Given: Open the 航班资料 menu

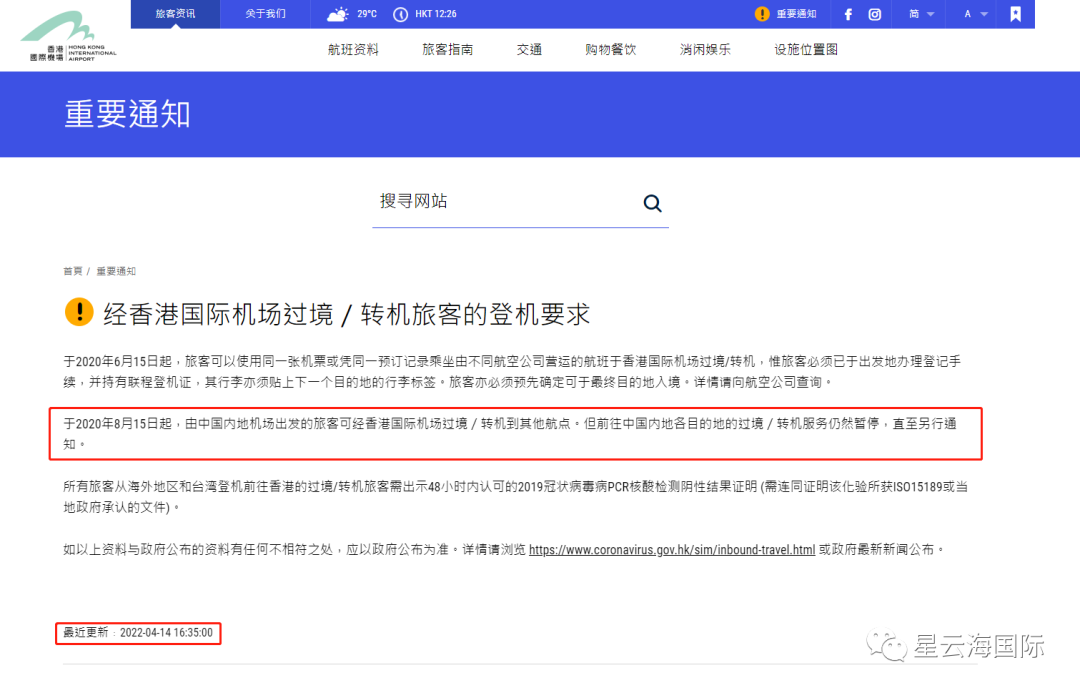Looking at the screenshot, I should point(353,49).
